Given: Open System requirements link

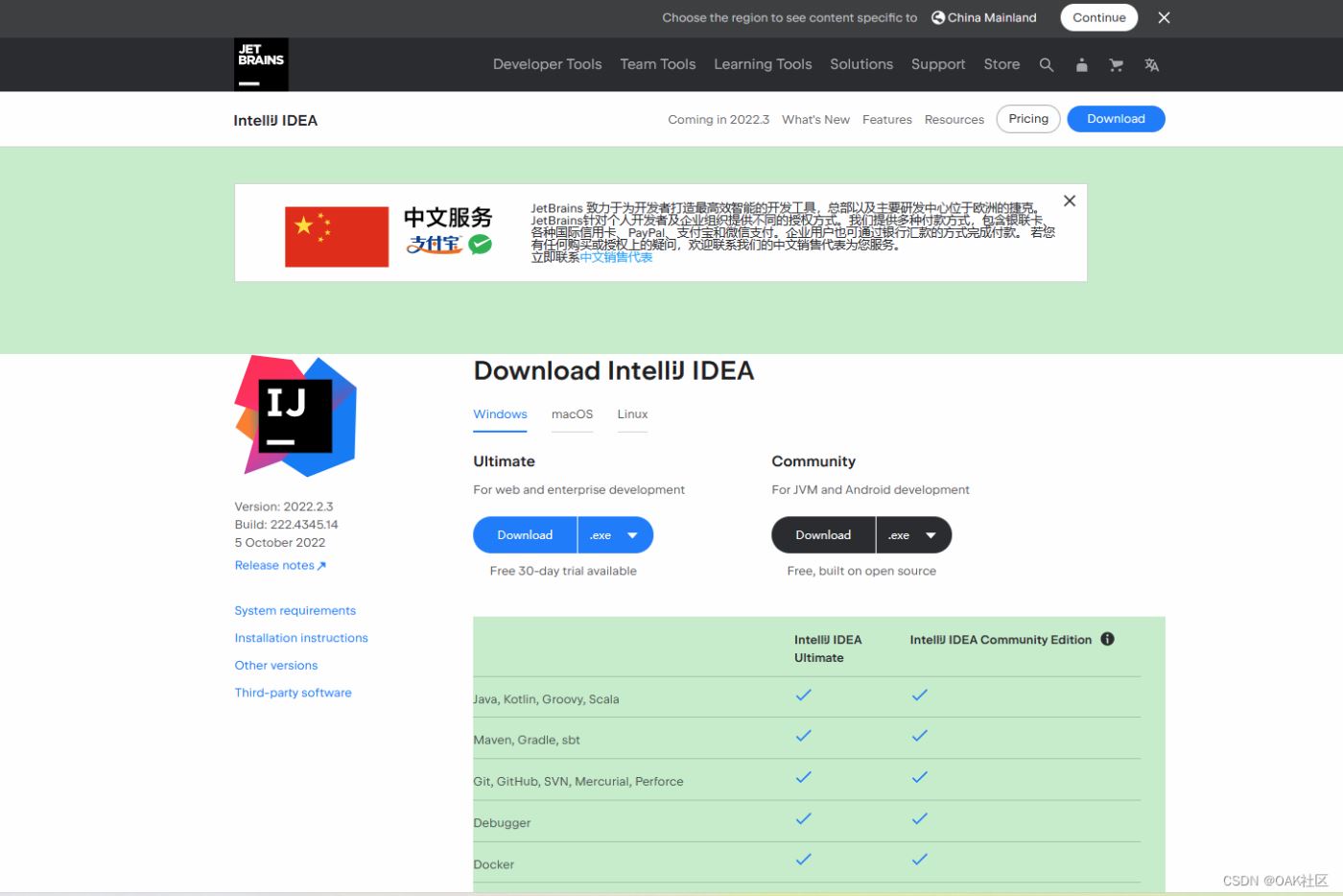Looking at the screenshot, I should pyautogui.click(x=295, y=610).
